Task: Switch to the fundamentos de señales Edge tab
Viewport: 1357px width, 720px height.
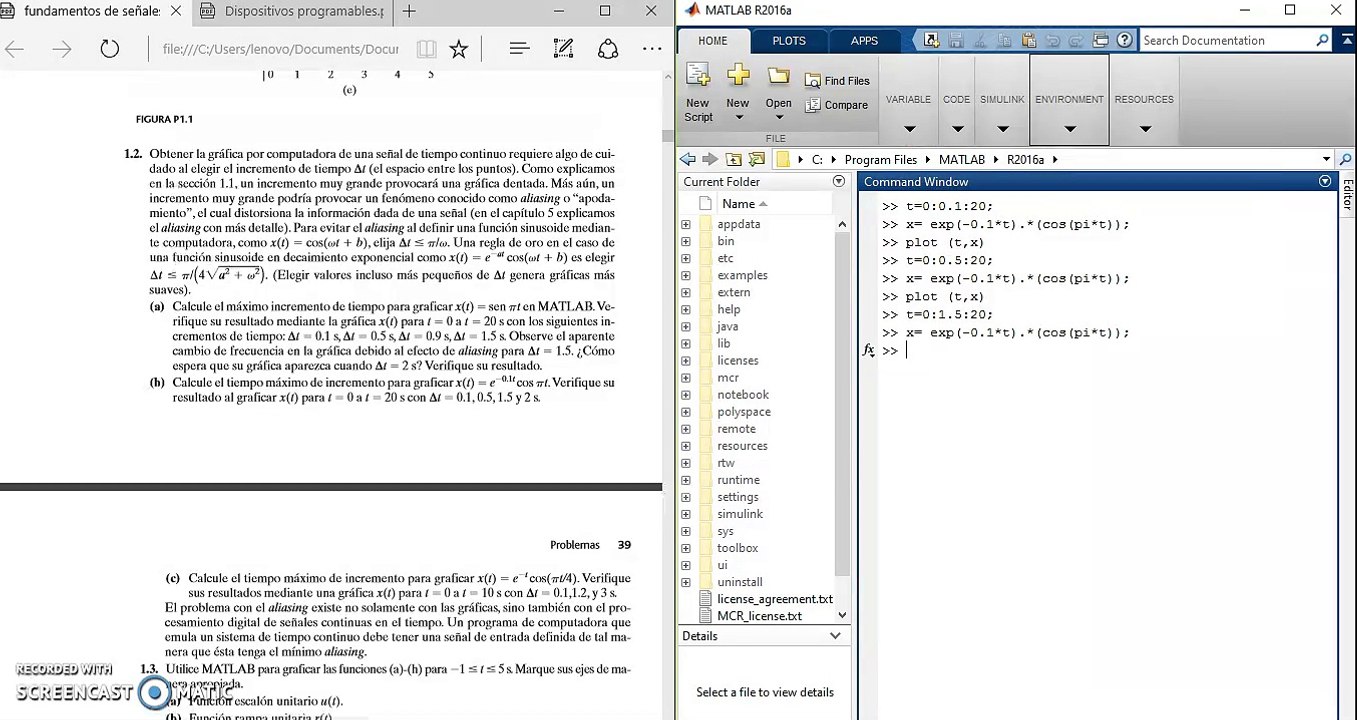Action: point(91,12)
